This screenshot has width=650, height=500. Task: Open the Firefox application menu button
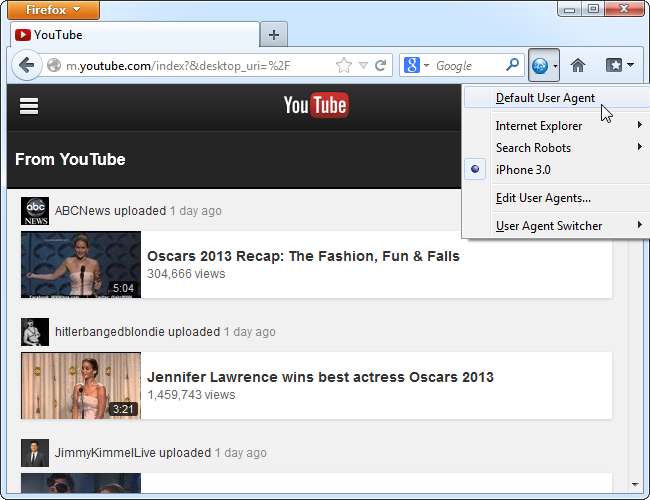49,10
